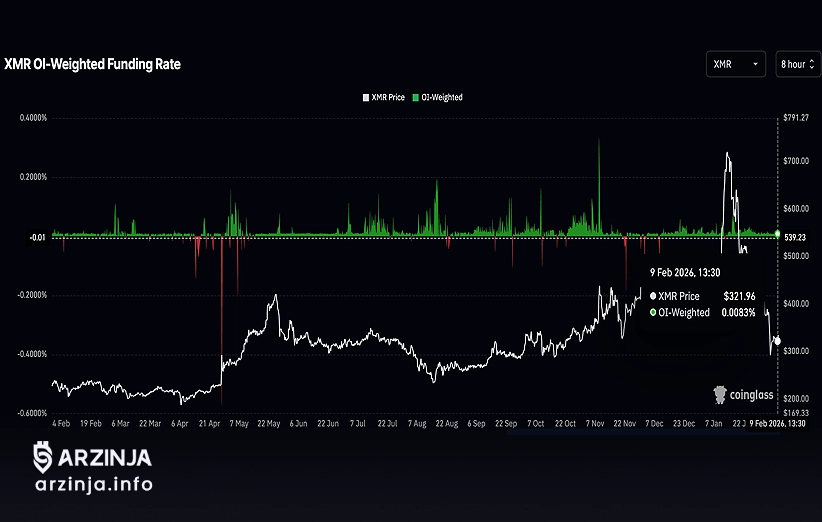Viewport: 822px width, 522px height.
Task: Click the ARZINJA brand name text
Action: point(107,459)
